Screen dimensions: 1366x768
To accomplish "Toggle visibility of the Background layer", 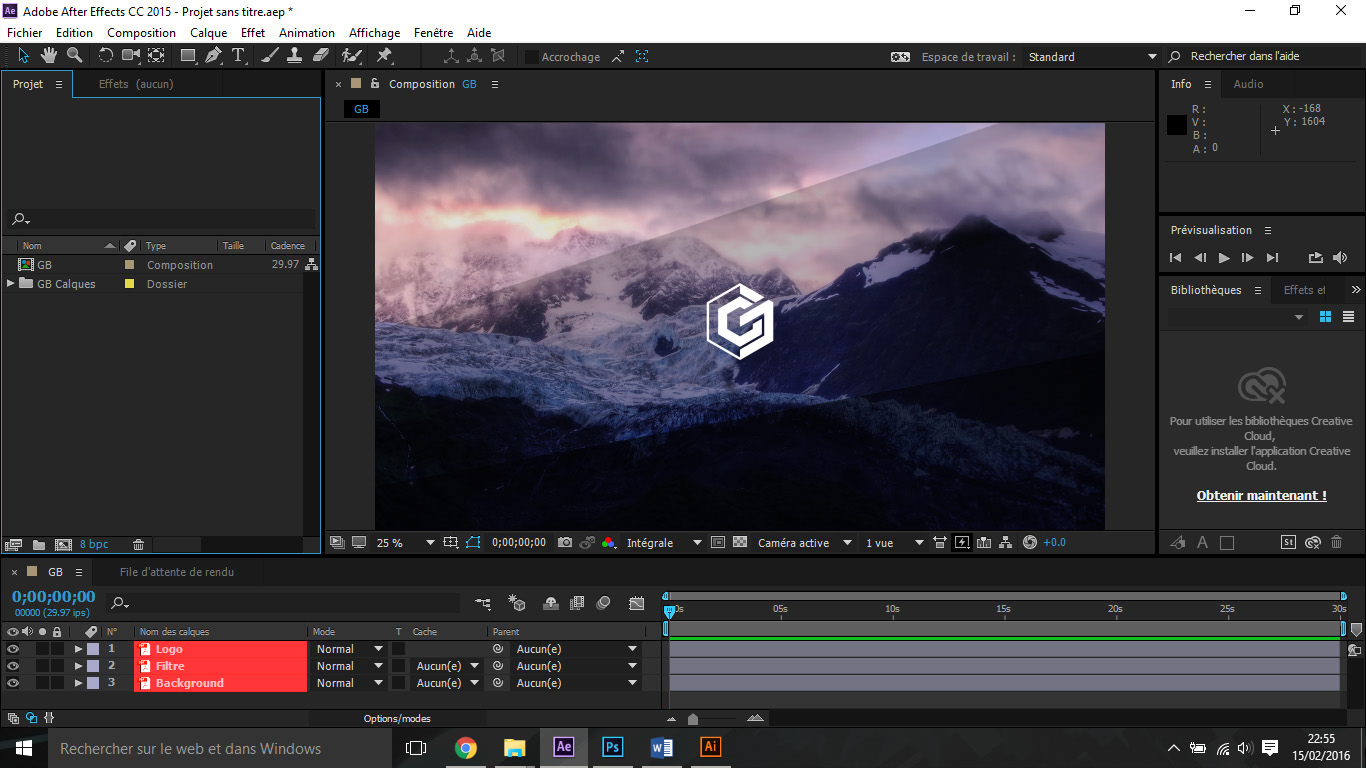I will (x=13, y=683).
